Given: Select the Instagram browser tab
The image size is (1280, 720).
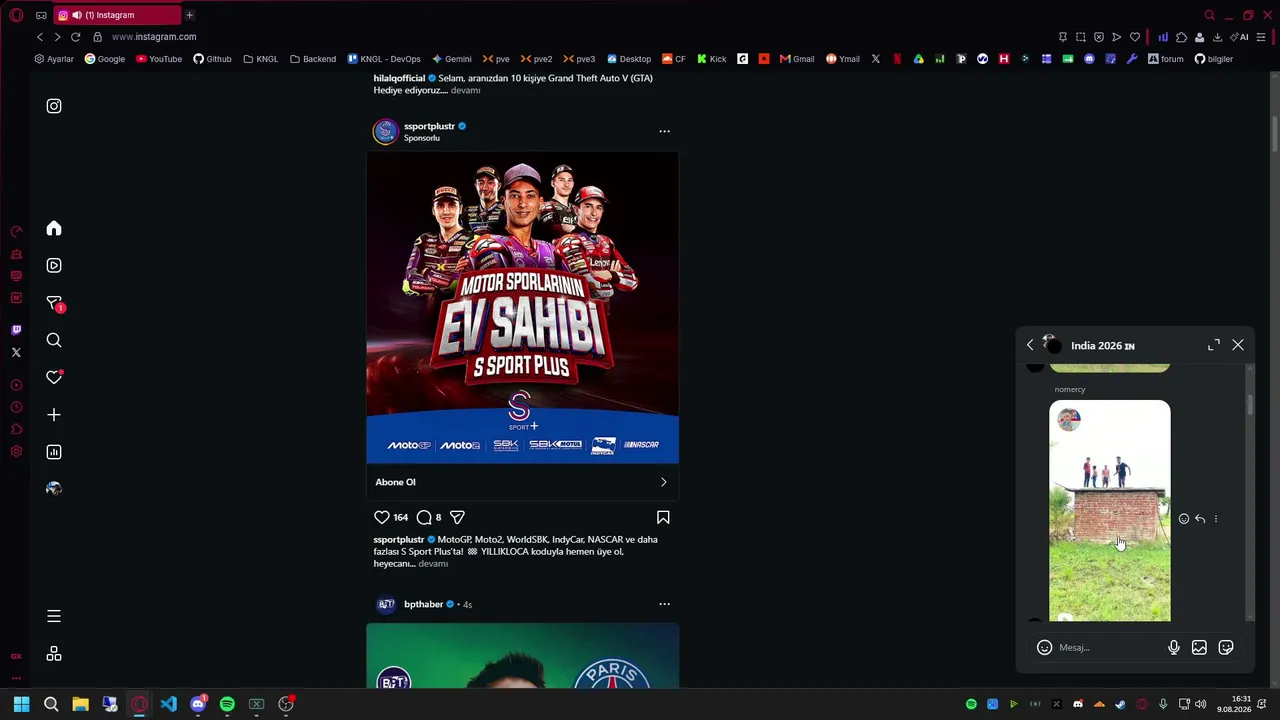Looking at the screenshot, I should (115, 15).
